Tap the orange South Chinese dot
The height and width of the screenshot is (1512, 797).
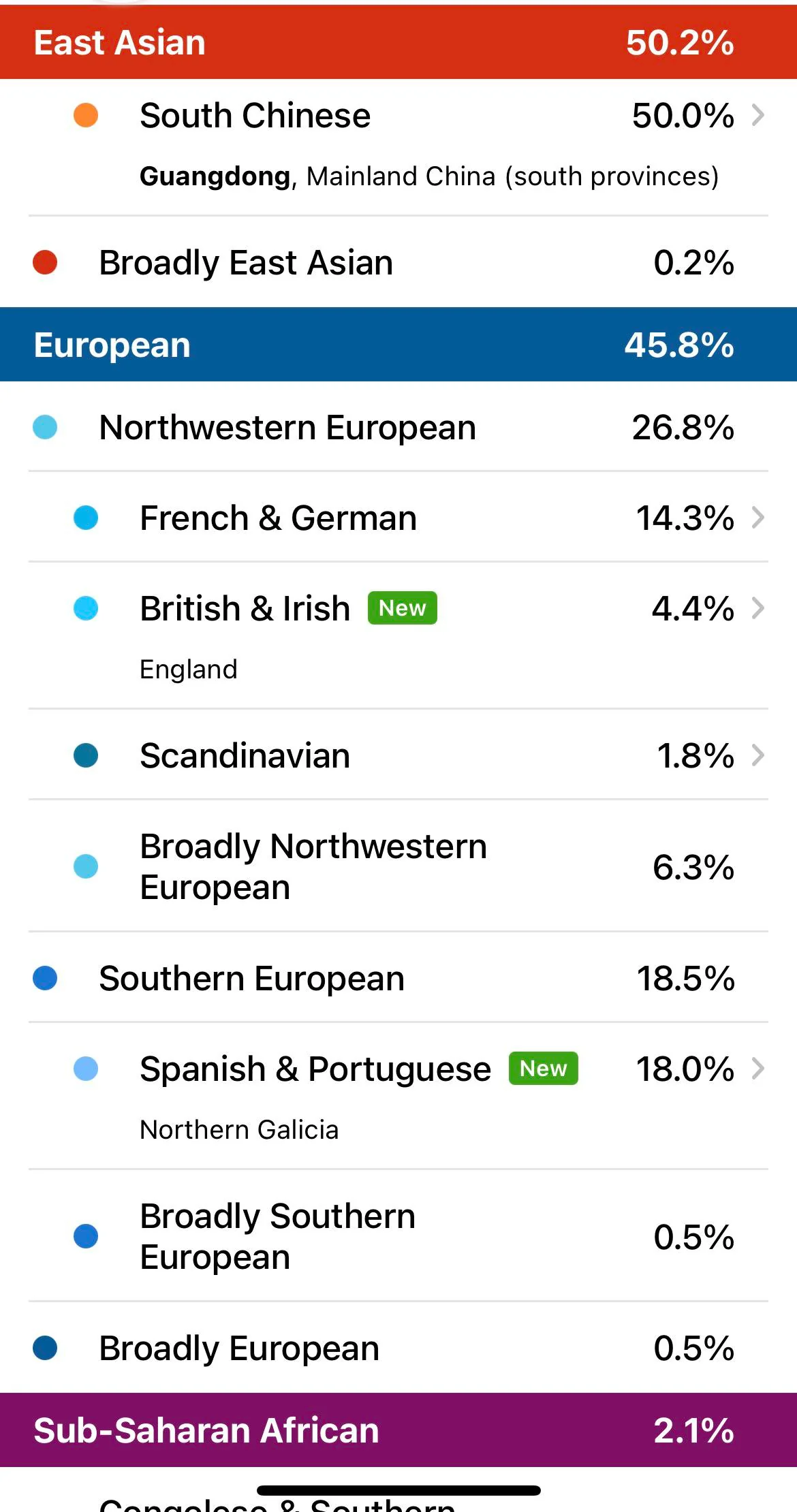pyautogui.click(x=86, y=115)
